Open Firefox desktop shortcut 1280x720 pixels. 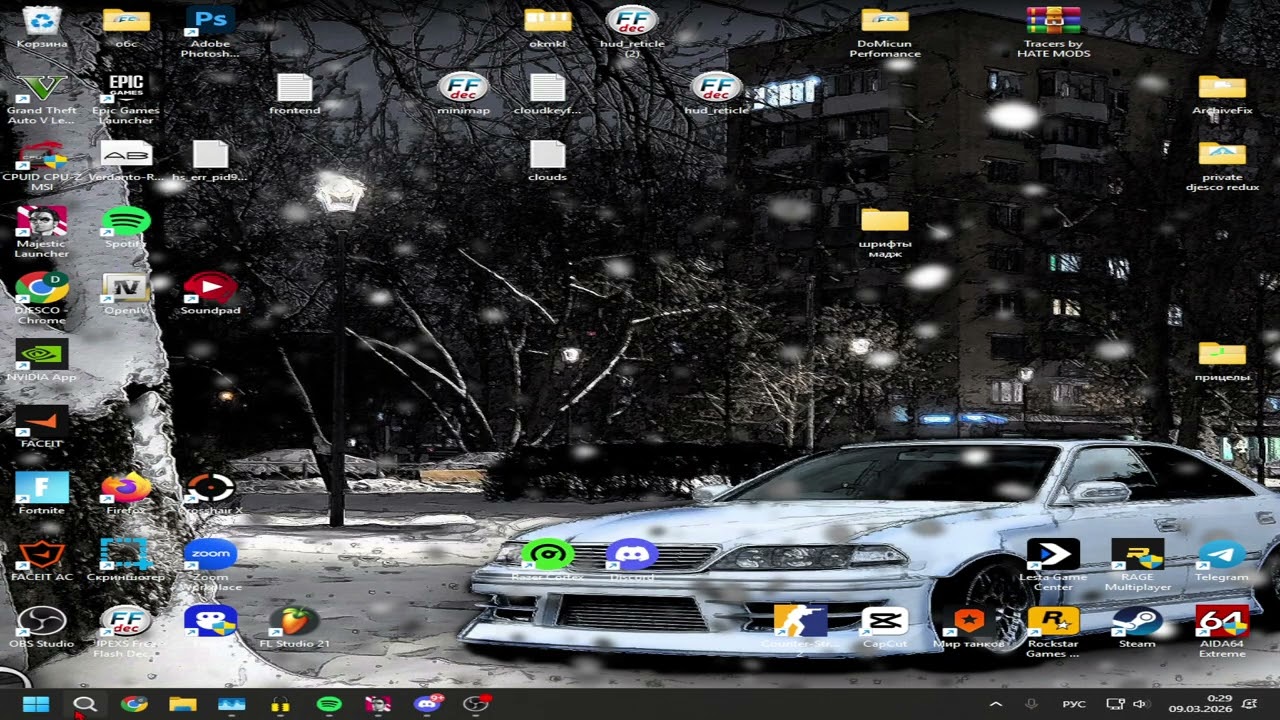coord(126,494)
